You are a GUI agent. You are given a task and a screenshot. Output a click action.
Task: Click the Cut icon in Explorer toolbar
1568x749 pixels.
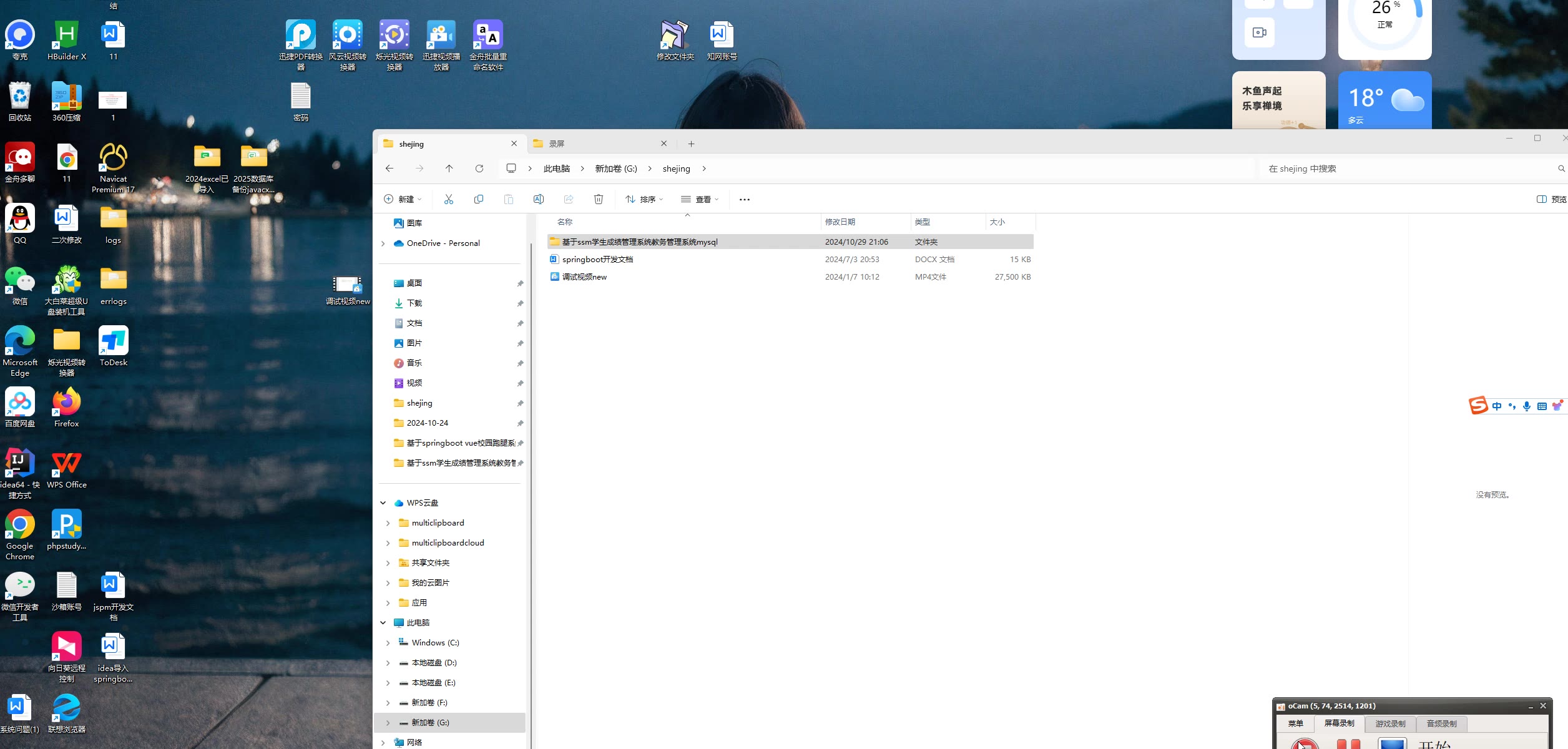coord(448,199)
